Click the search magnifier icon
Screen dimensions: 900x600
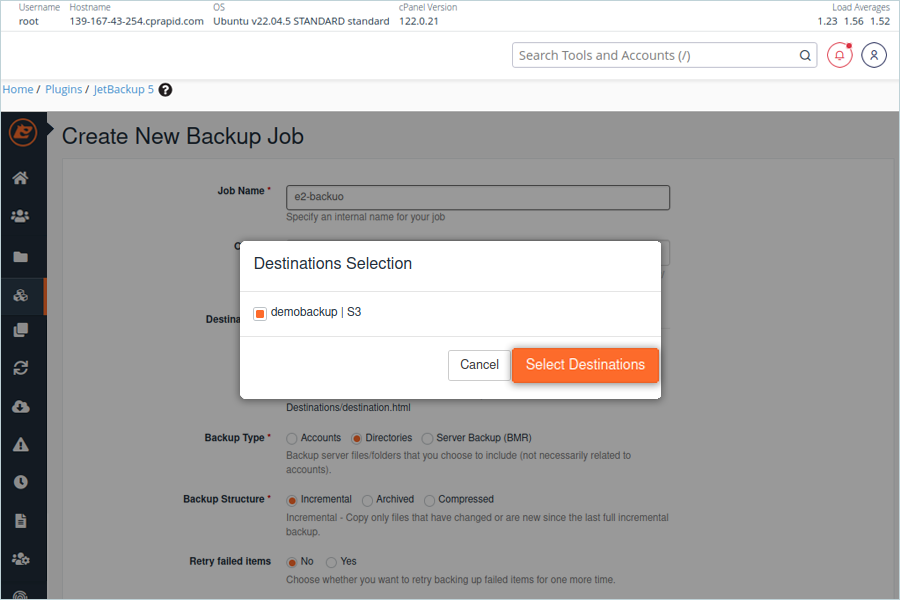click(805, 56)
